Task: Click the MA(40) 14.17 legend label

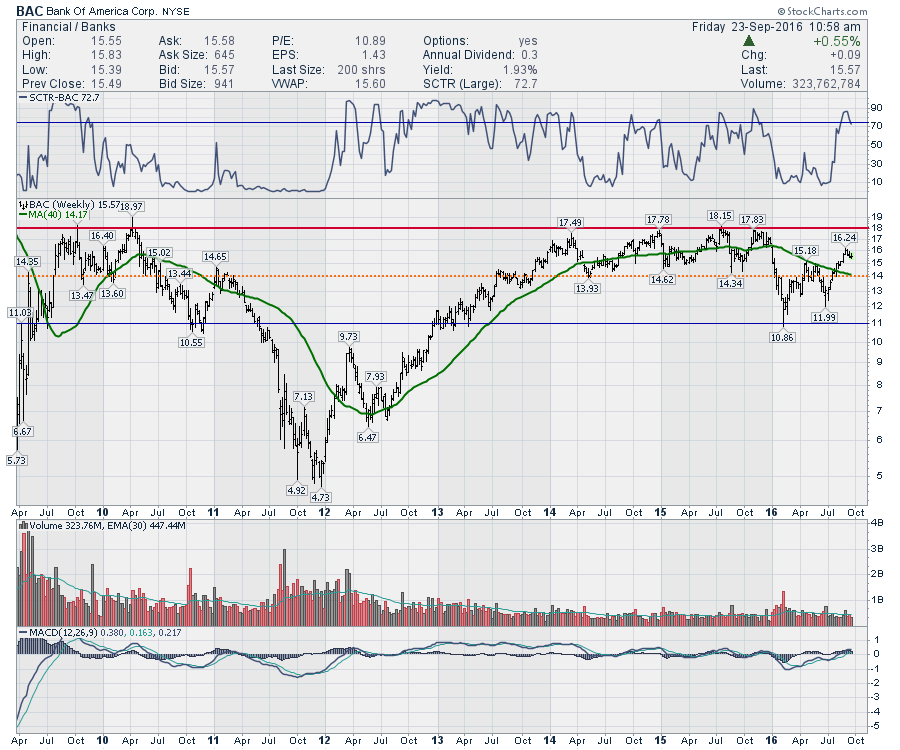Action: point(53,215)
